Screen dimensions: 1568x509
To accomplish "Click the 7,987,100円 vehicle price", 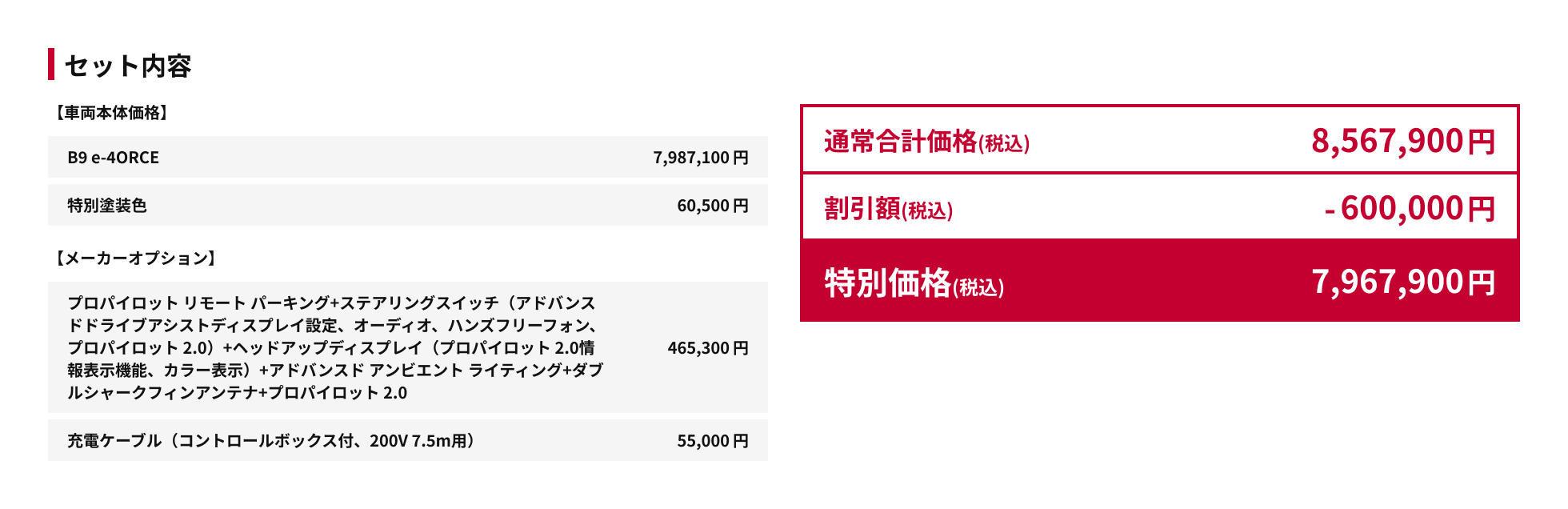I will pos(700,158).
